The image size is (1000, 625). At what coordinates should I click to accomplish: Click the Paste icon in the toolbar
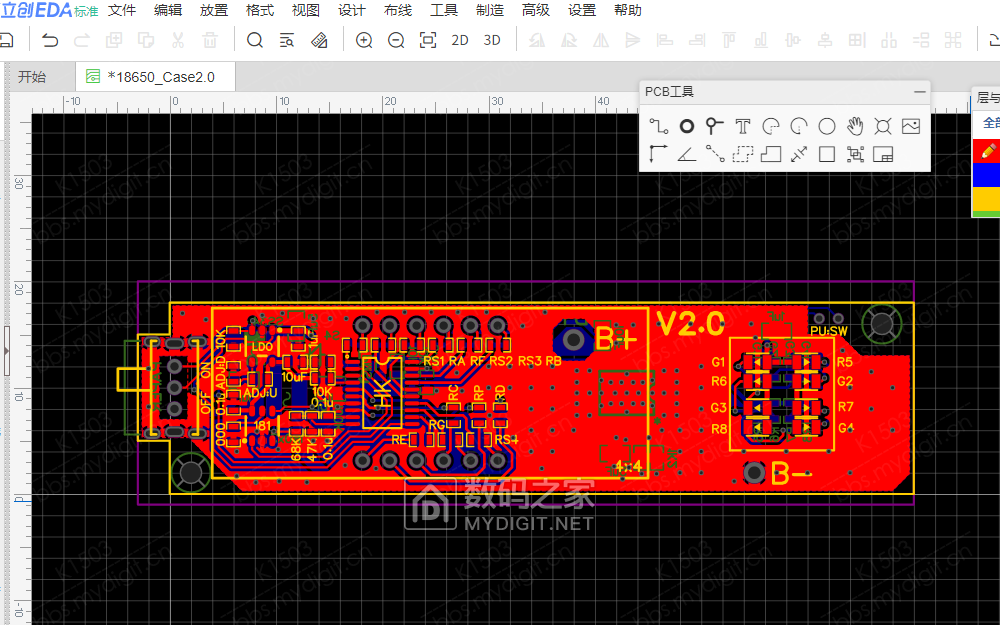click(x=146, y=40)
